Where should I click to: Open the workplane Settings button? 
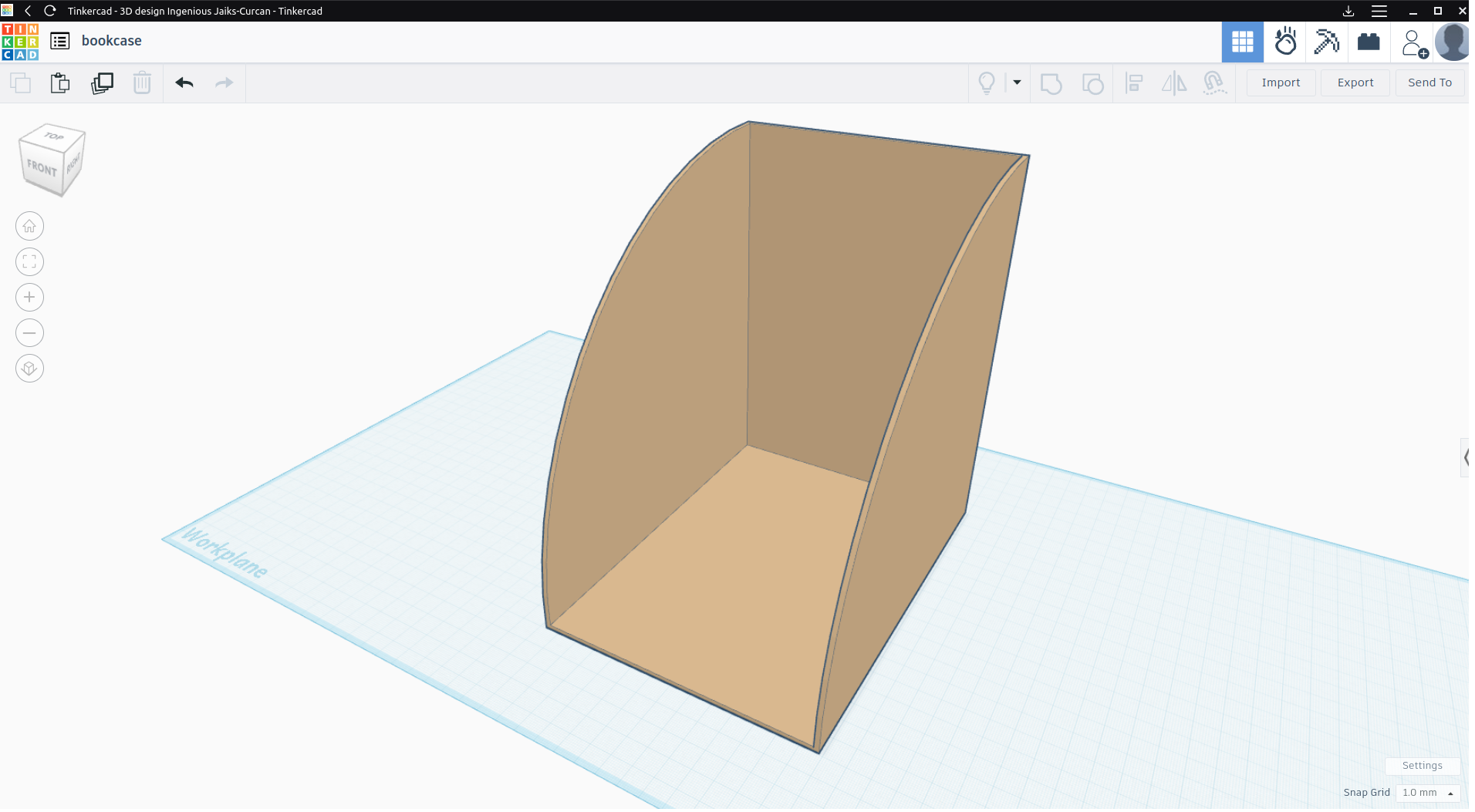(1422, 766)
